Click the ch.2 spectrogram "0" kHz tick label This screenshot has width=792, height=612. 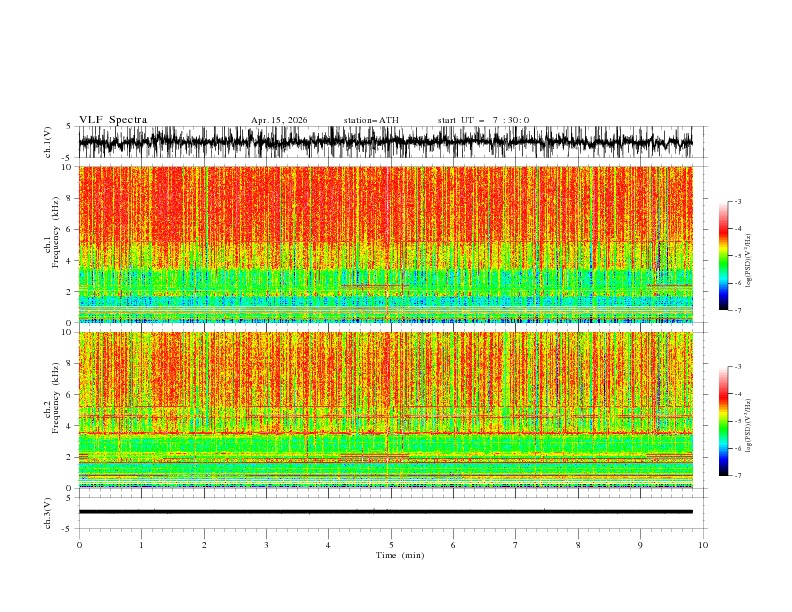tap(69, 488)
